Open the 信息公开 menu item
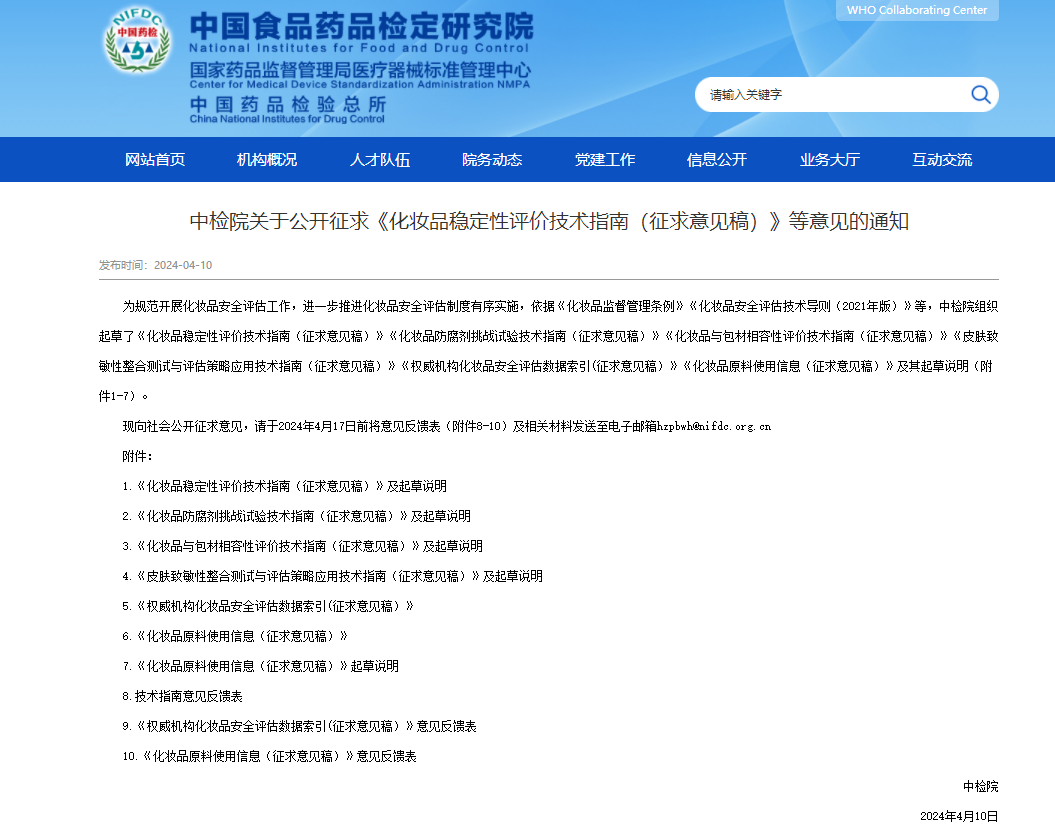1055x831 pixels. (717, 159)
